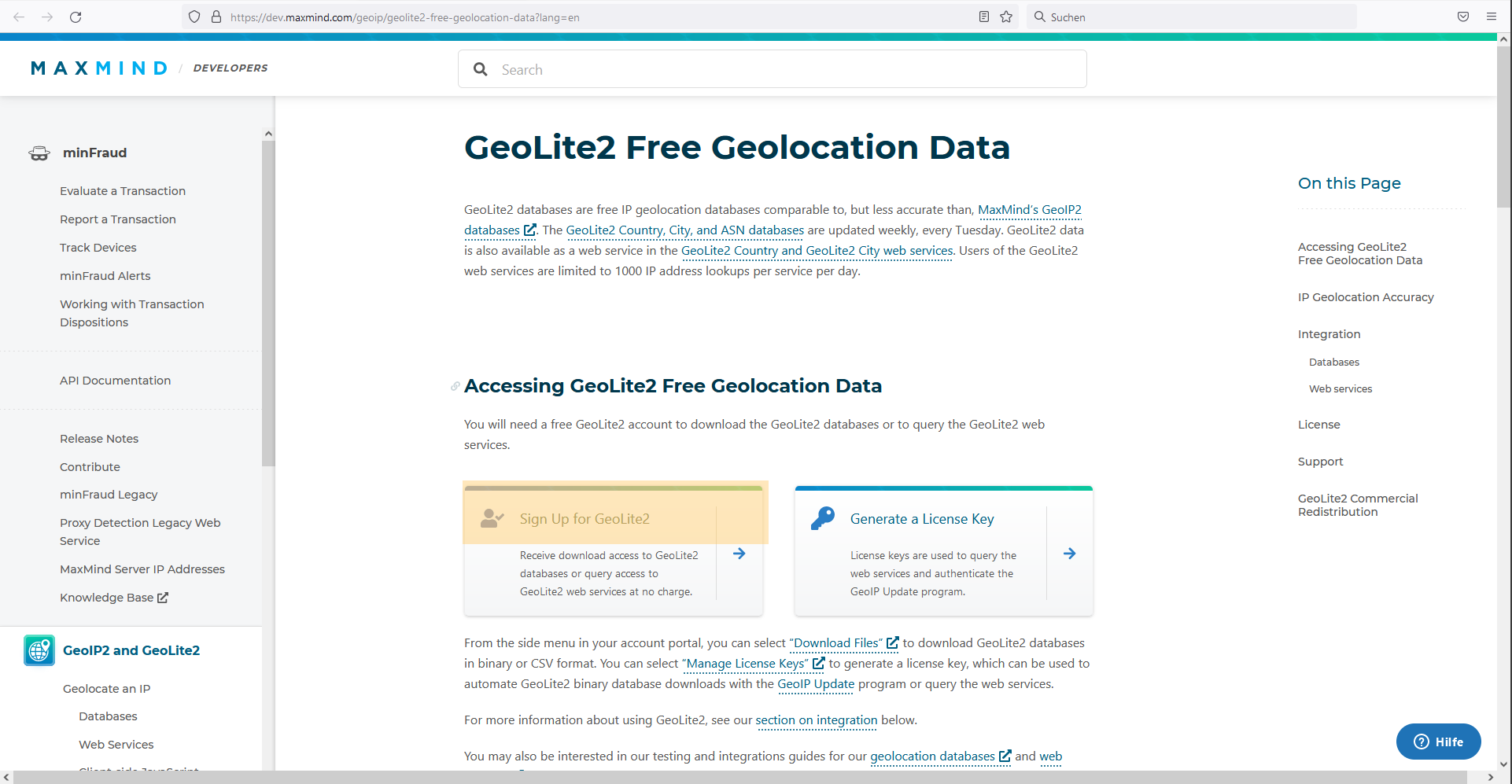This screenshot has width=1512, height=784.
Task: Click the section anchor link icon beside Accessing heading
Action: point(455,386)
